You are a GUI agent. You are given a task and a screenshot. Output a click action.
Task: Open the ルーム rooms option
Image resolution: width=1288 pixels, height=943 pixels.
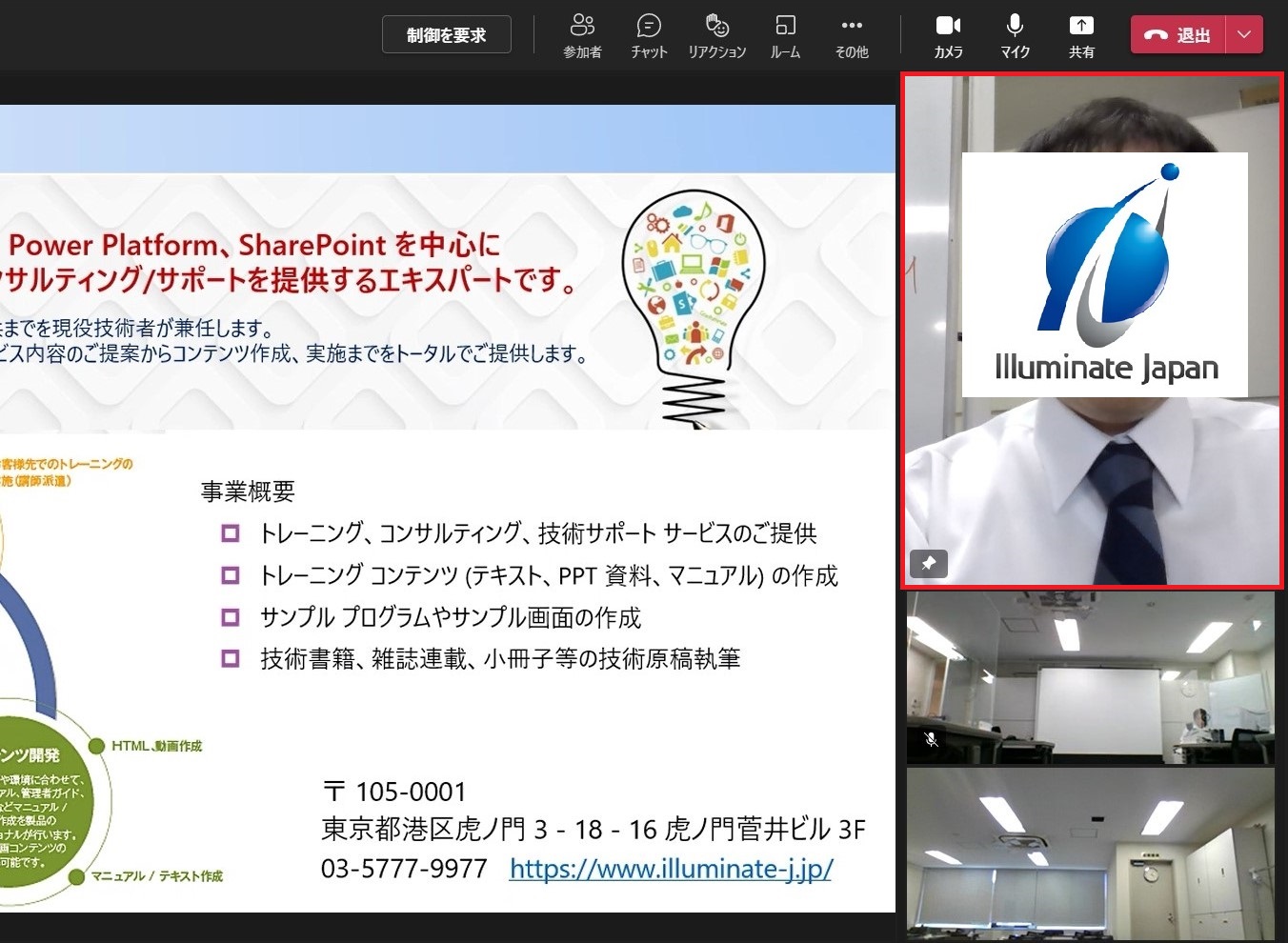[785, 36]
